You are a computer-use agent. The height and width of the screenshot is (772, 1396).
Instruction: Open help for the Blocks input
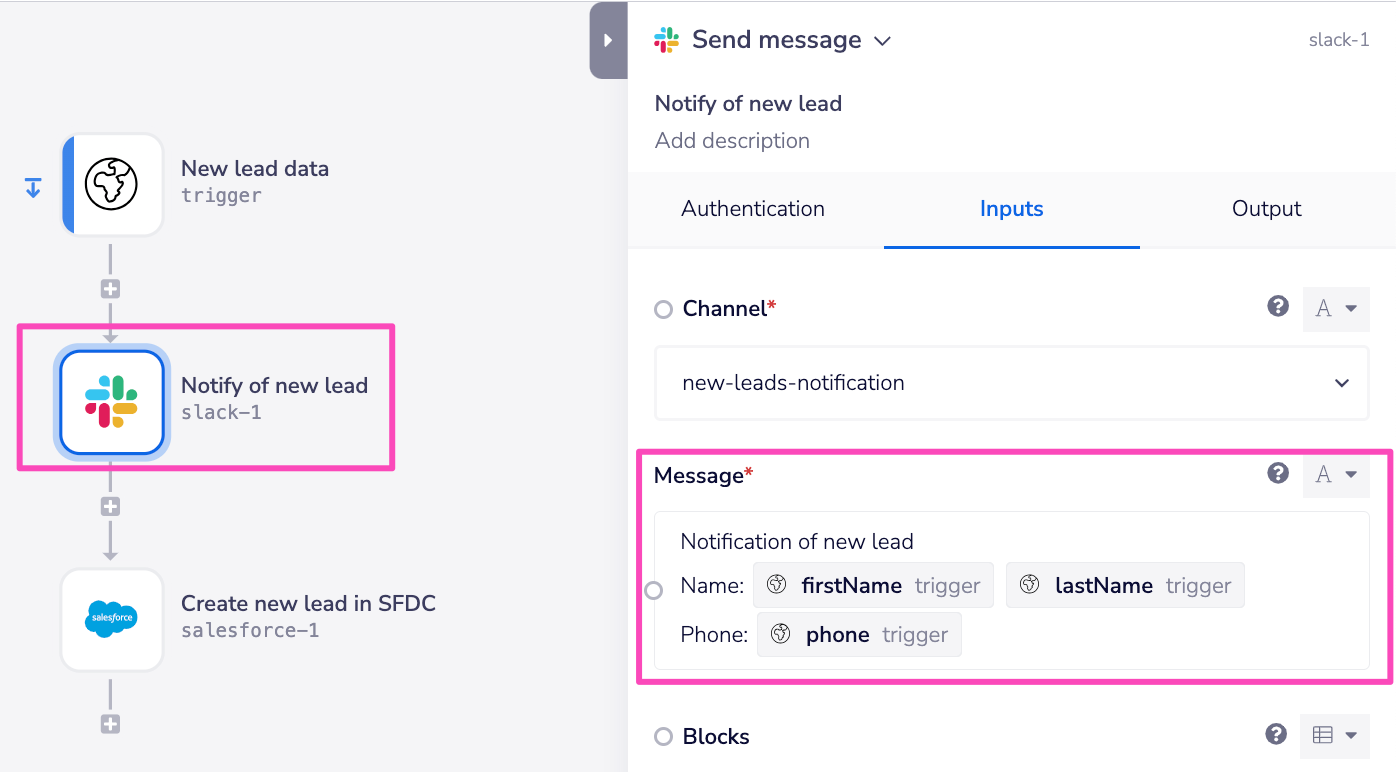click(1275, 734)
